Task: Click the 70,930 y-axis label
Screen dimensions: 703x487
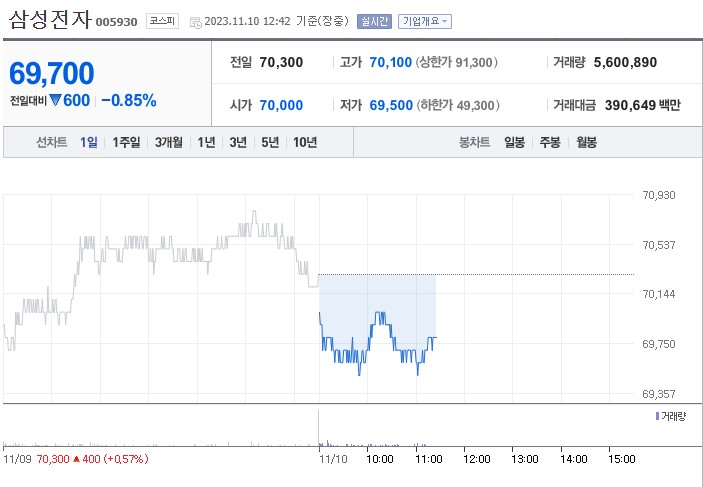Action: pos(659,195)
